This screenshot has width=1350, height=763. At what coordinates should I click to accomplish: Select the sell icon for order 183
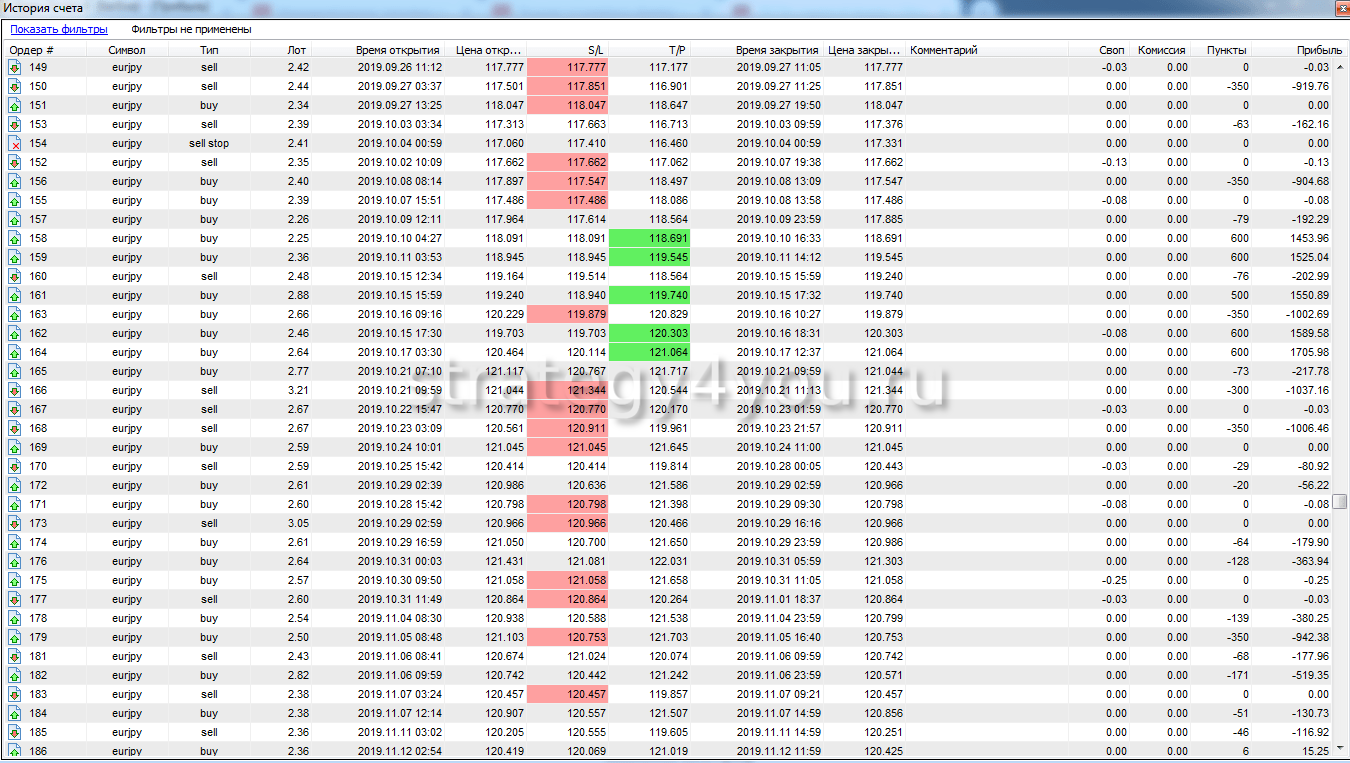15,695
